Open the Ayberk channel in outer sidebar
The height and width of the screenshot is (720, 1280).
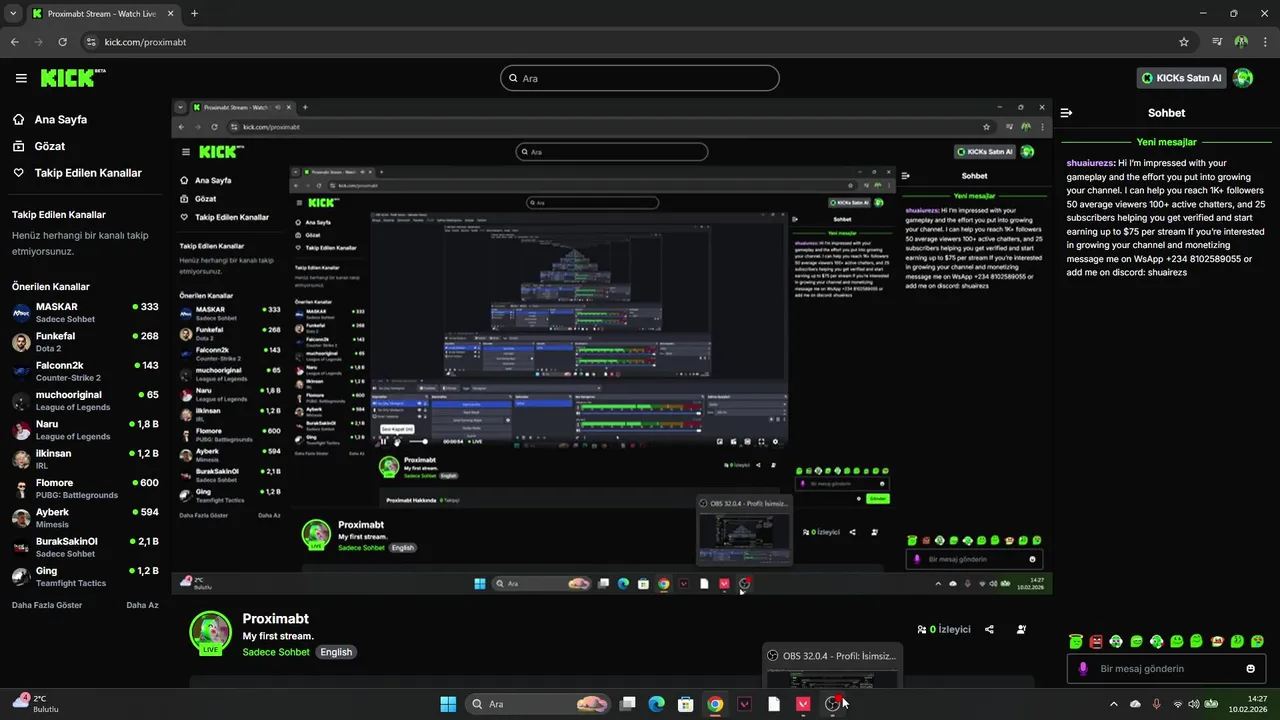[x=86, y=518]
